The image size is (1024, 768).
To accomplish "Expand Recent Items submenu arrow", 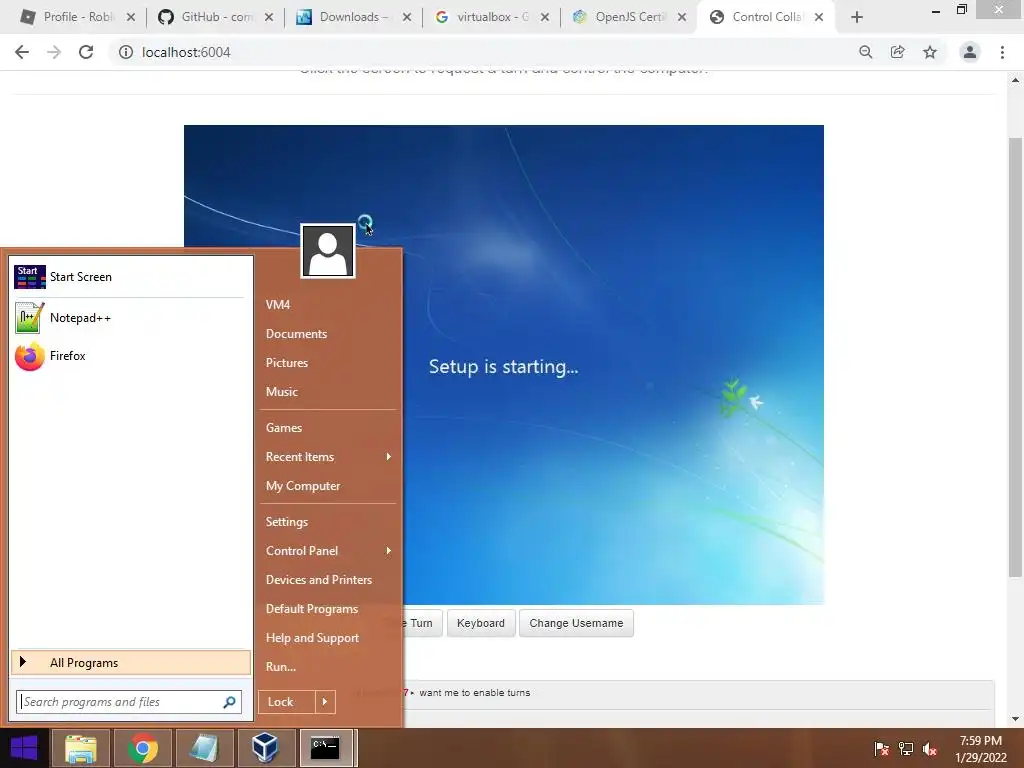I will (389, 457).
